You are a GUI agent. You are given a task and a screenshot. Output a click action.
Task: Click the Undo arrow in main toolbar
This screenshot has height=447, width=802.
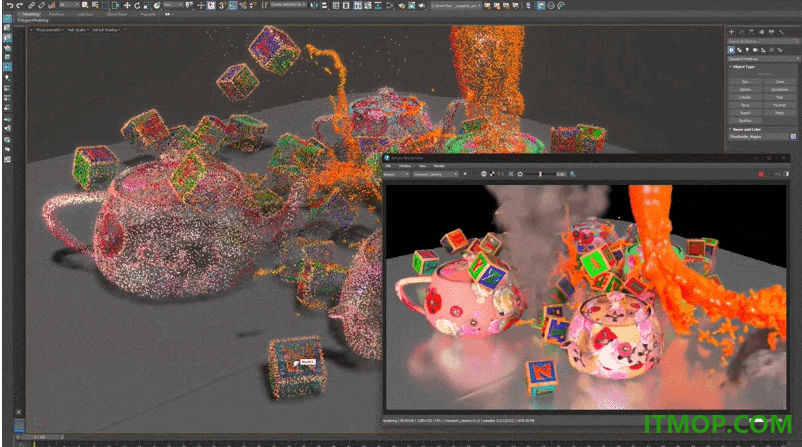(x=9, y=5)
